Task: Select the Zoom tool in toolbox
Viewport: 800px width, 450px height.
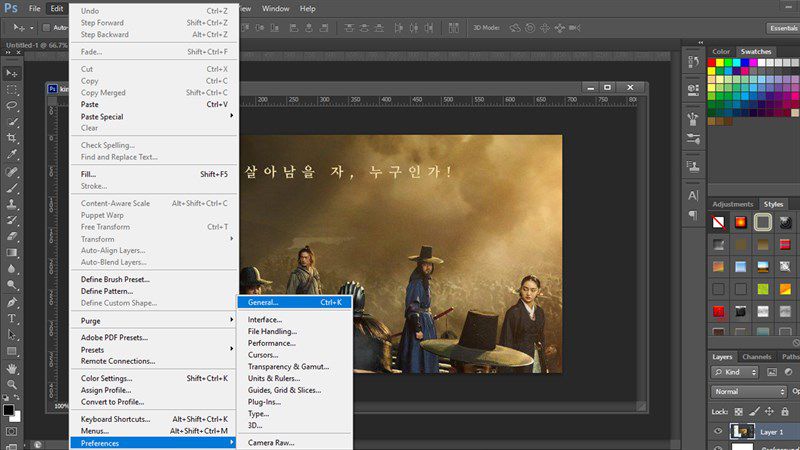Action: pos(11,384)
